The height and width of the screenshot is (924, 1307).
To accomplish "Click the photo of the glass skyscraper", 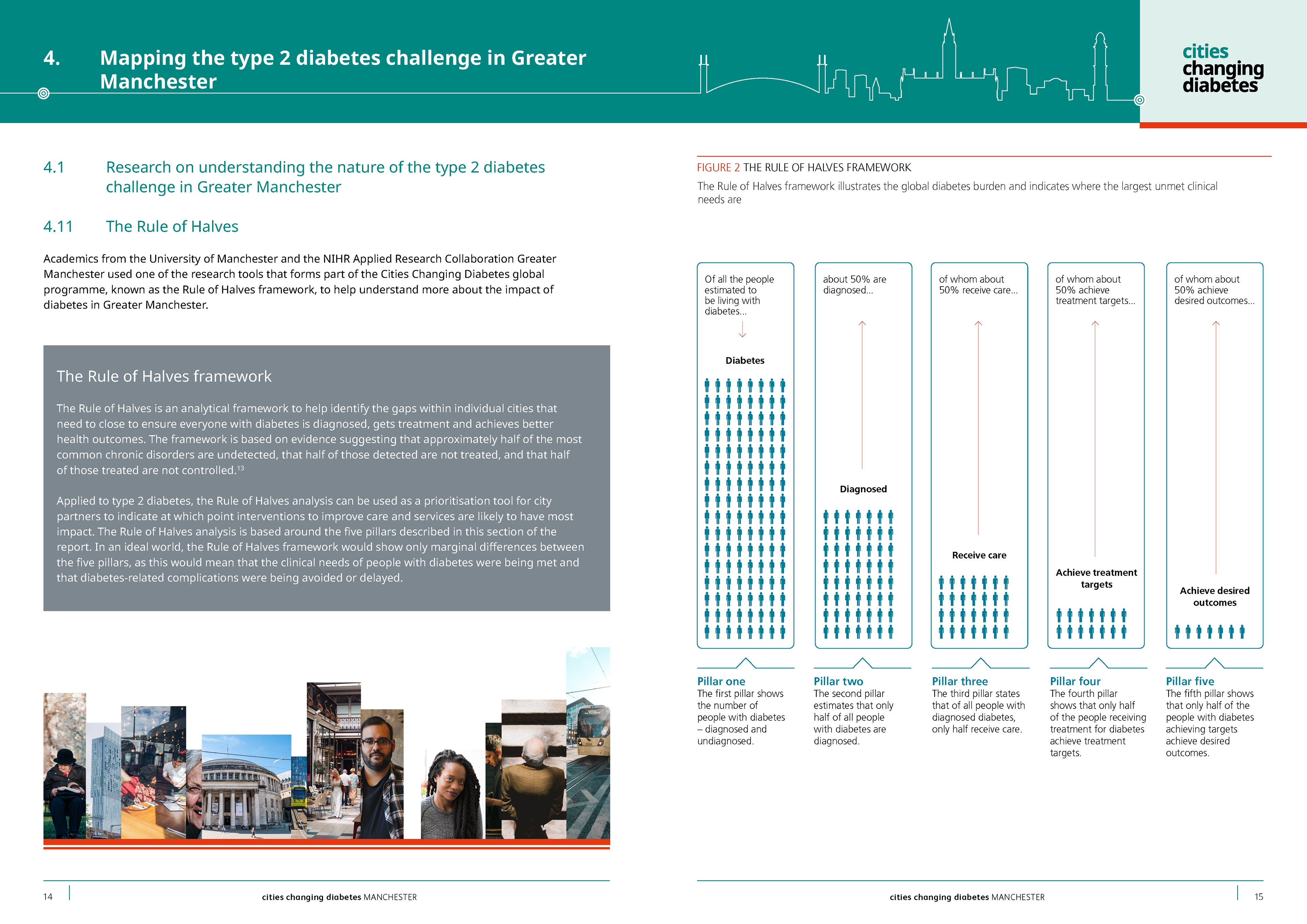I will pyautogui.click(x=104, y=780).
